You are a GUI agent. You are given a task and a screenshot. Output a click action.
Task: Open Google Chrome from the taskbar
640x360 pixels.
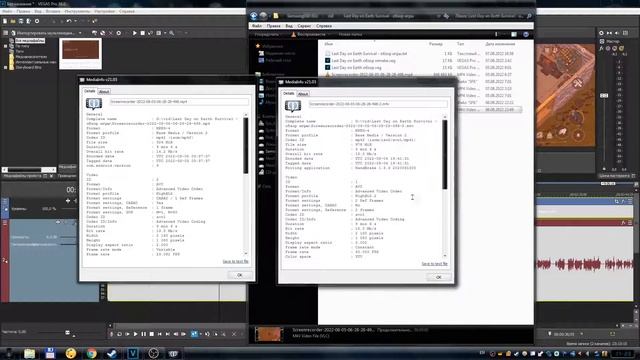coord(91,353)
